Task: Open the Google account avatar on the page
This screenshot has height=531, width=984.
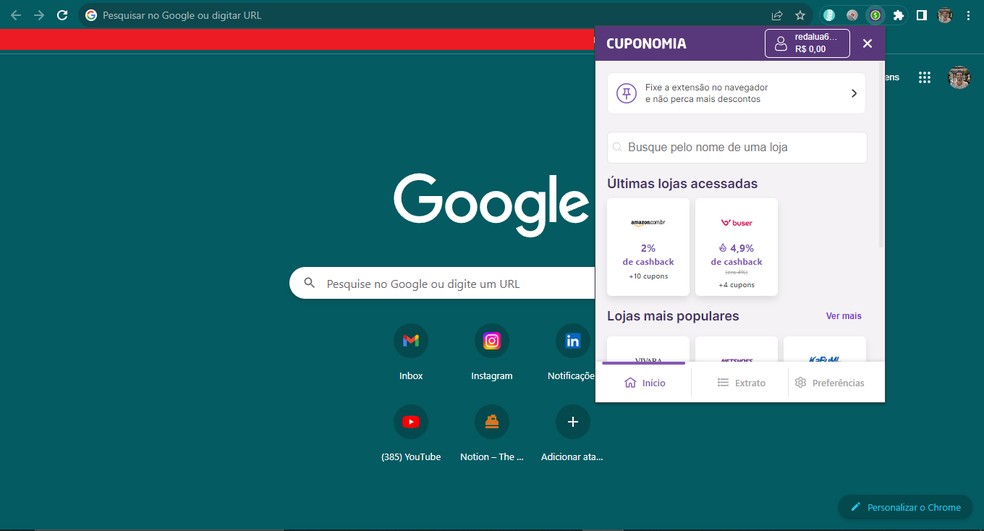Action: point(959,77)
